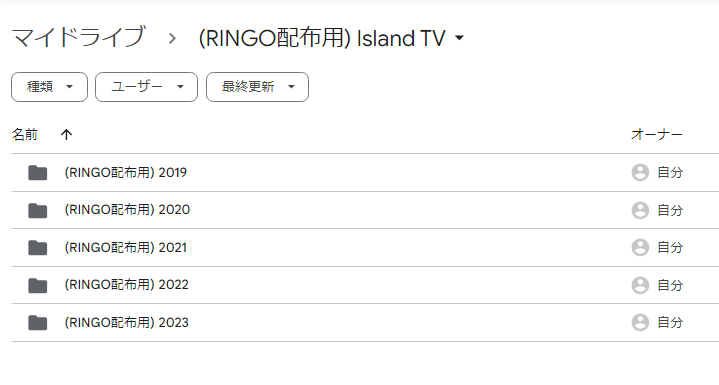719x385 pixels.
Task: Open the 種類 filter dropdown
Action: [x=50, y=87]
